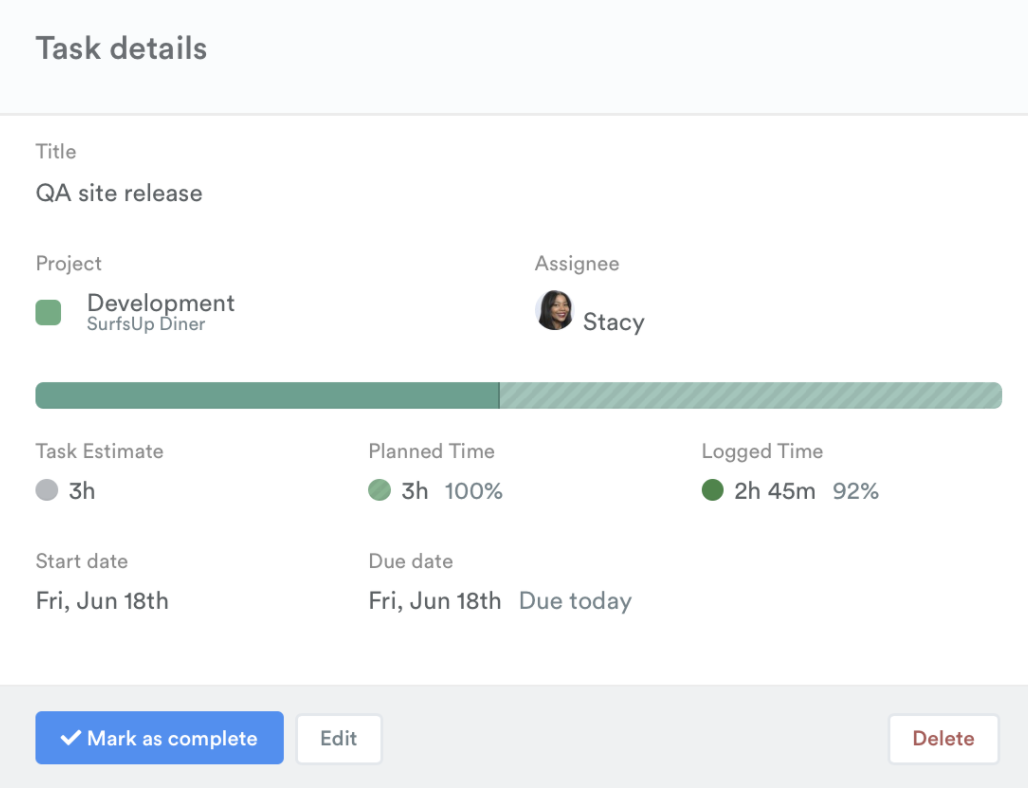
Task: Click the QA site release title
Action: [x=119, y=193]
